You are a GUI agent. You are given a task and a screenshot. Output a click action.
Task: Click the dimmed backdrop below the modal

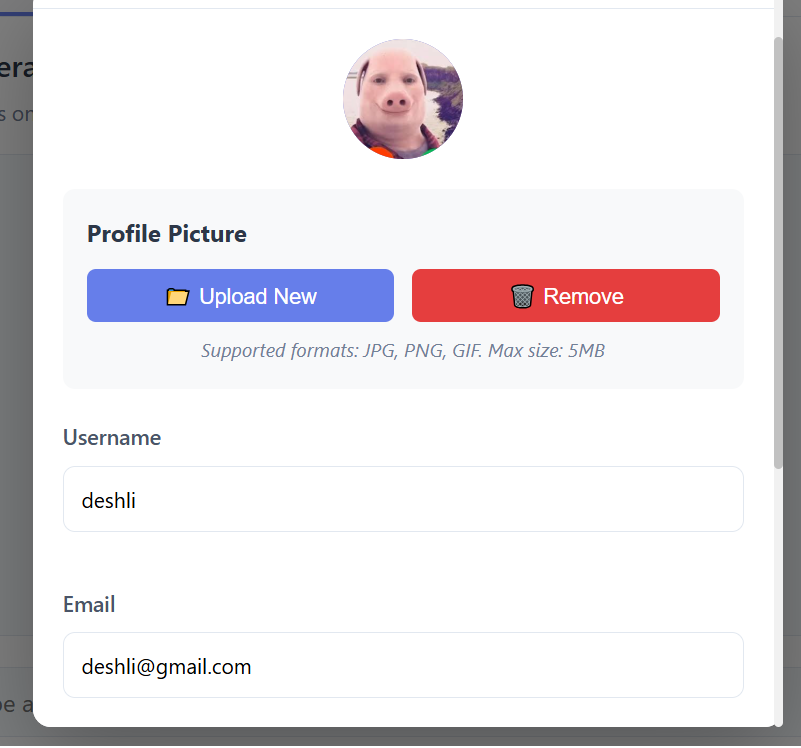point(398,737)
